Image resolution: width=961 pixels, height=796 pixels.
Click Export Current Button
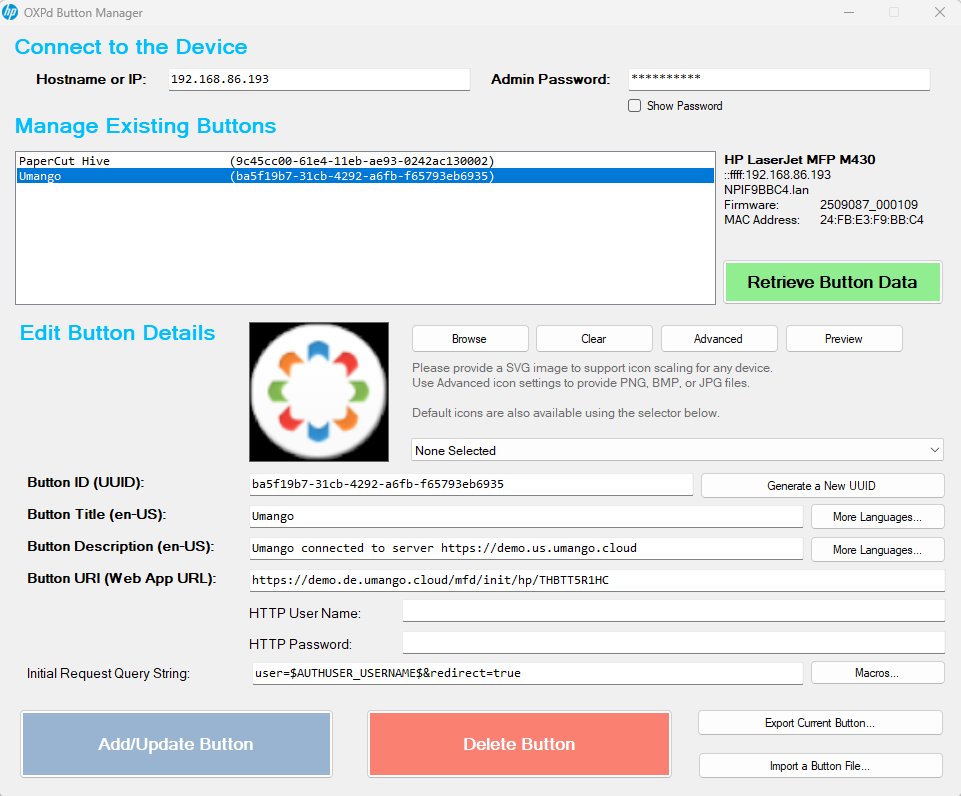(820, 722)
